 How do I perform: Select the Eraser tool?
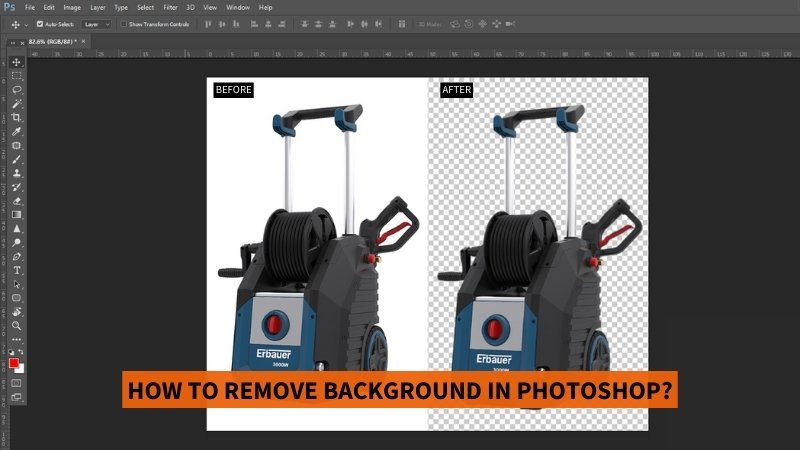coord(16,201)
